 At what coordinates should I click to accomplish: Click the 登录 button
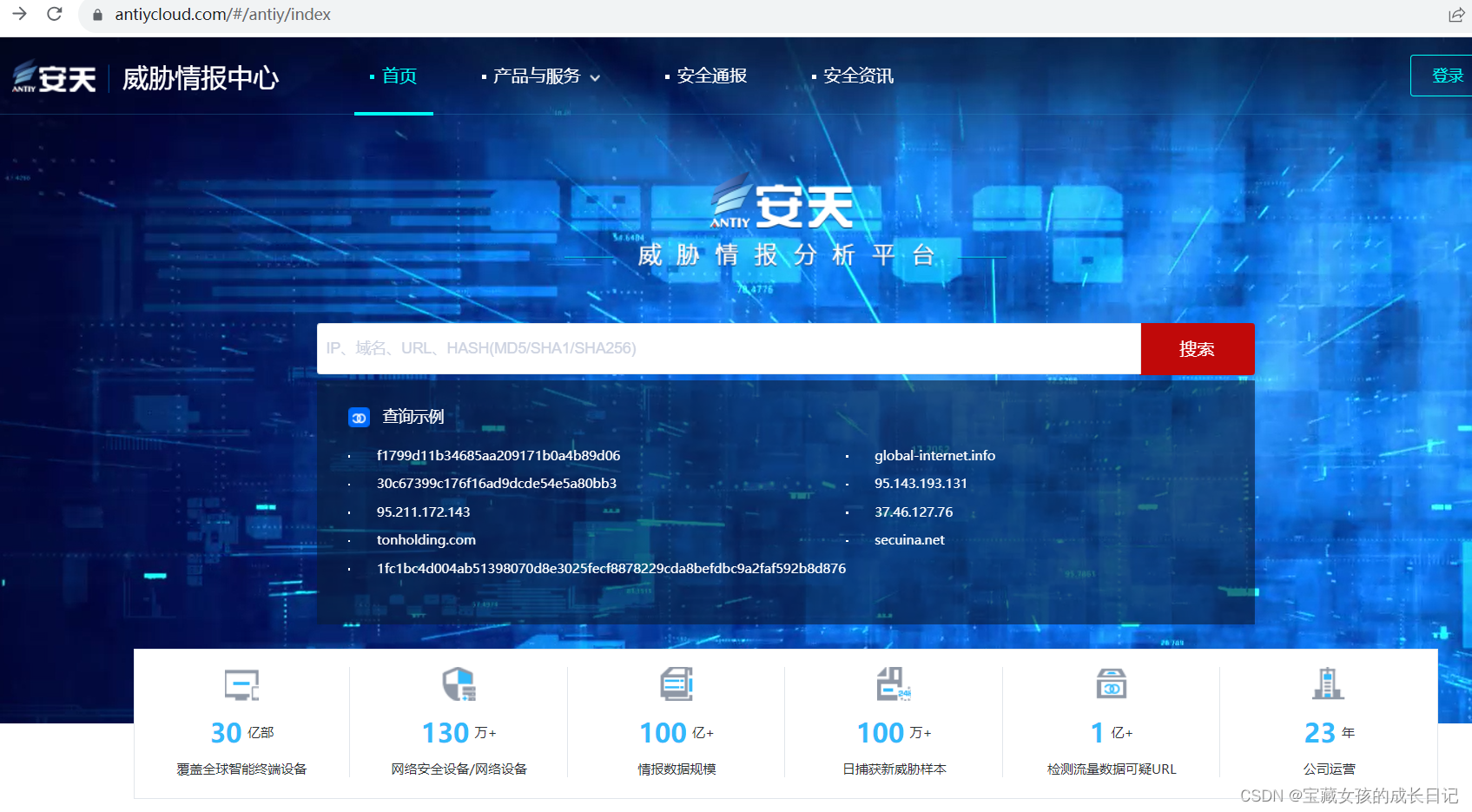[1447, 76]
